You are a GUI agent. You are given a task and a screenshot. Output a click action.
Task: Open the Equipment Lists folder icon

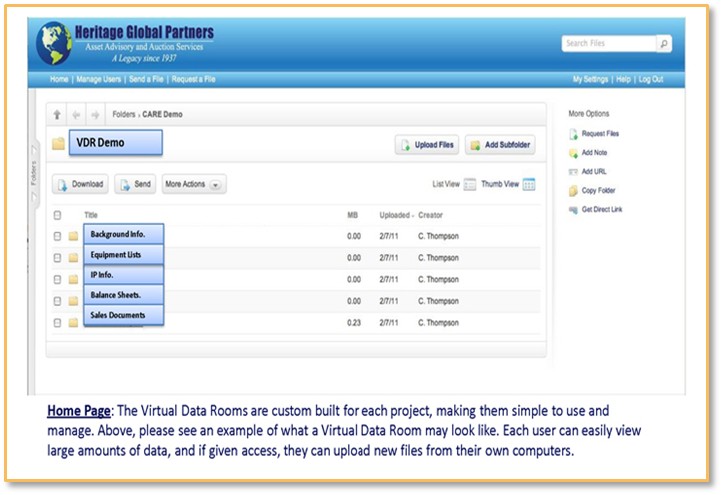tap(73, 258)
